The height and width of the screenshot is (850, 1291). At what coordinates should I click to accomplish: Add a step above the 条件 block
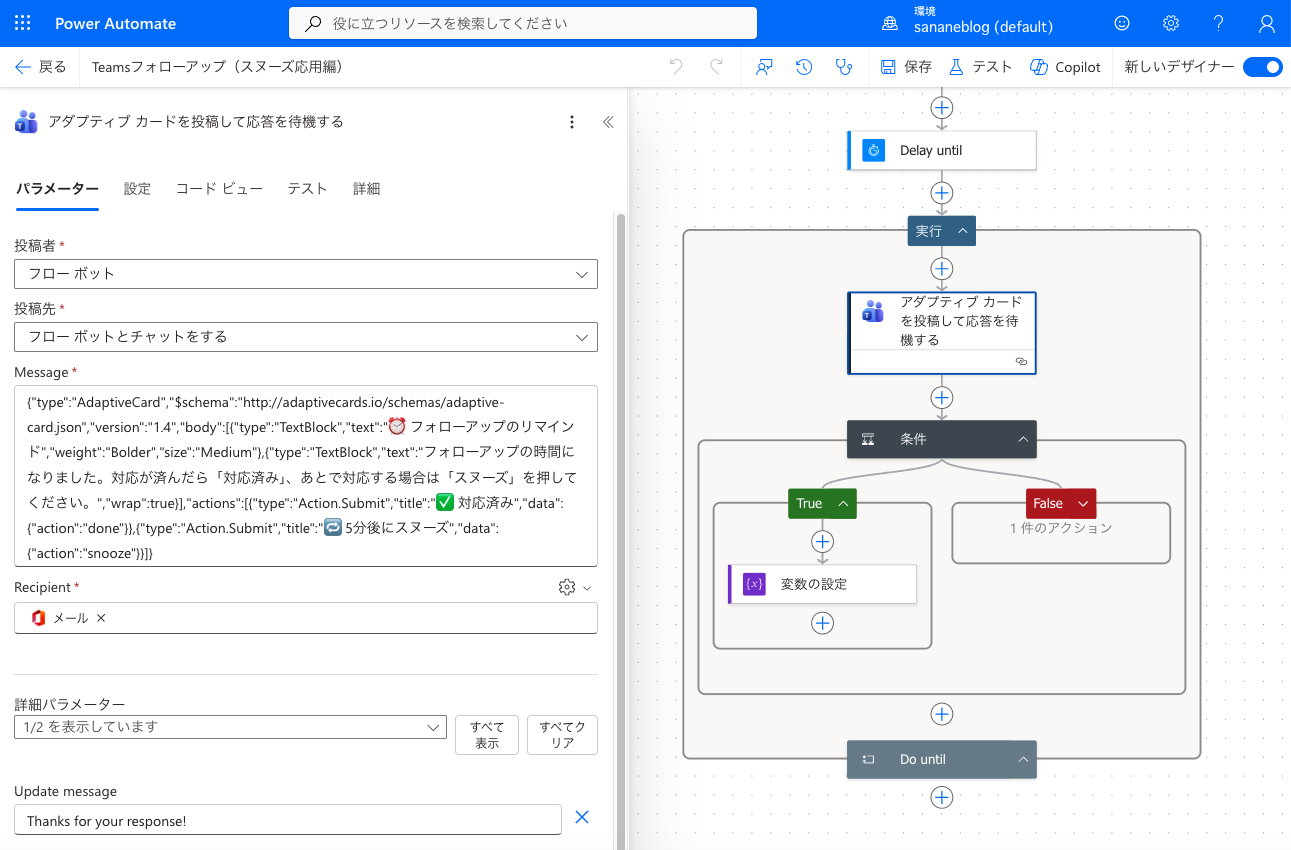click(x=942, y=397)
